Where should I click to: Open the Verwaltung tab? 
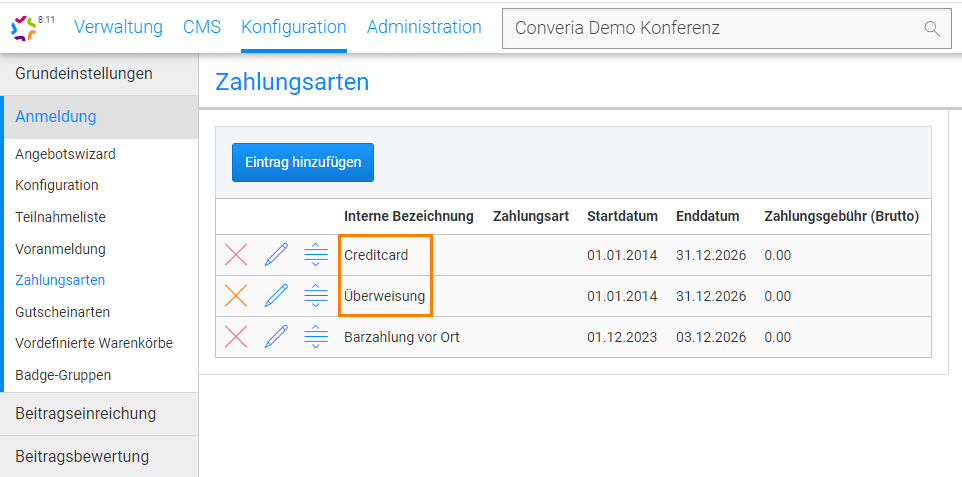pyautogui.click(x=118, y=27)
